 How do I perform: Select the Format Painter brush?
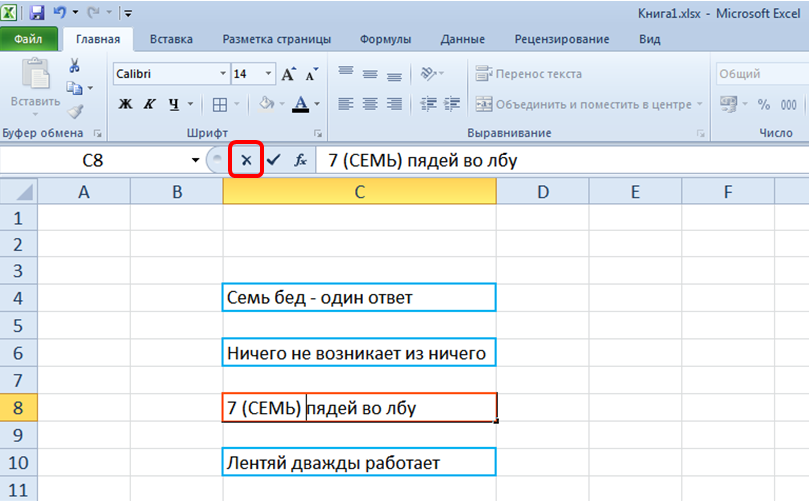pyautogui.click(x=75, y=111)
